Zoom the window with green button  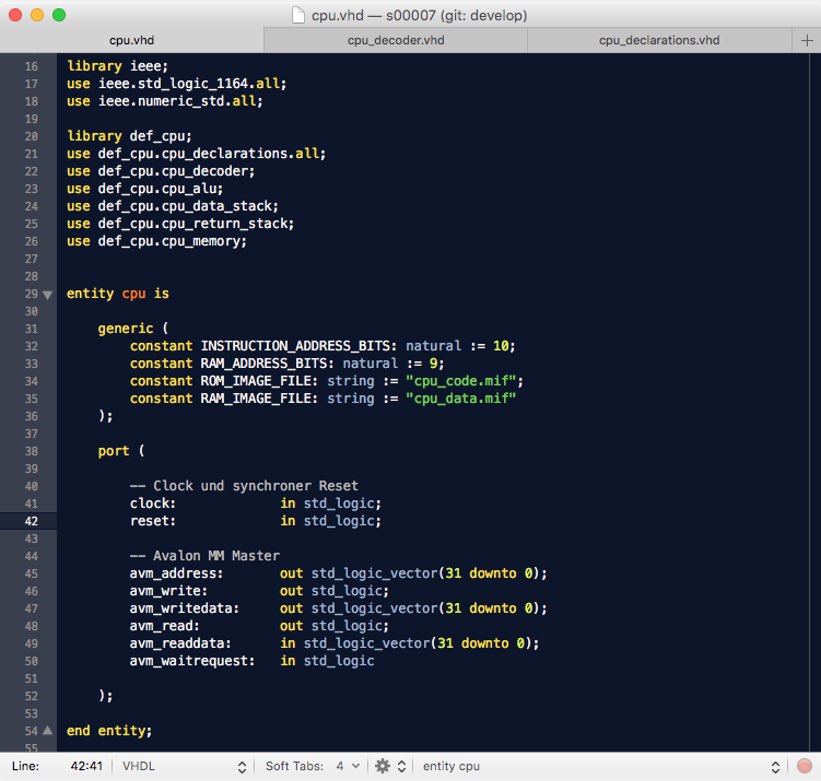[59, 15]
